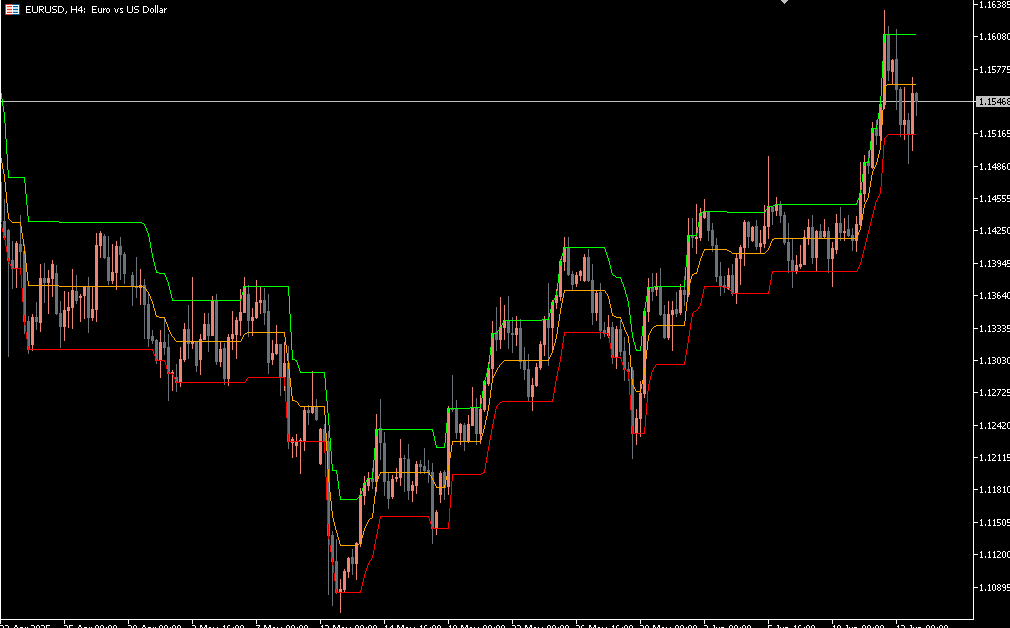Select the 1.14250 price scale label

point(992,231)
